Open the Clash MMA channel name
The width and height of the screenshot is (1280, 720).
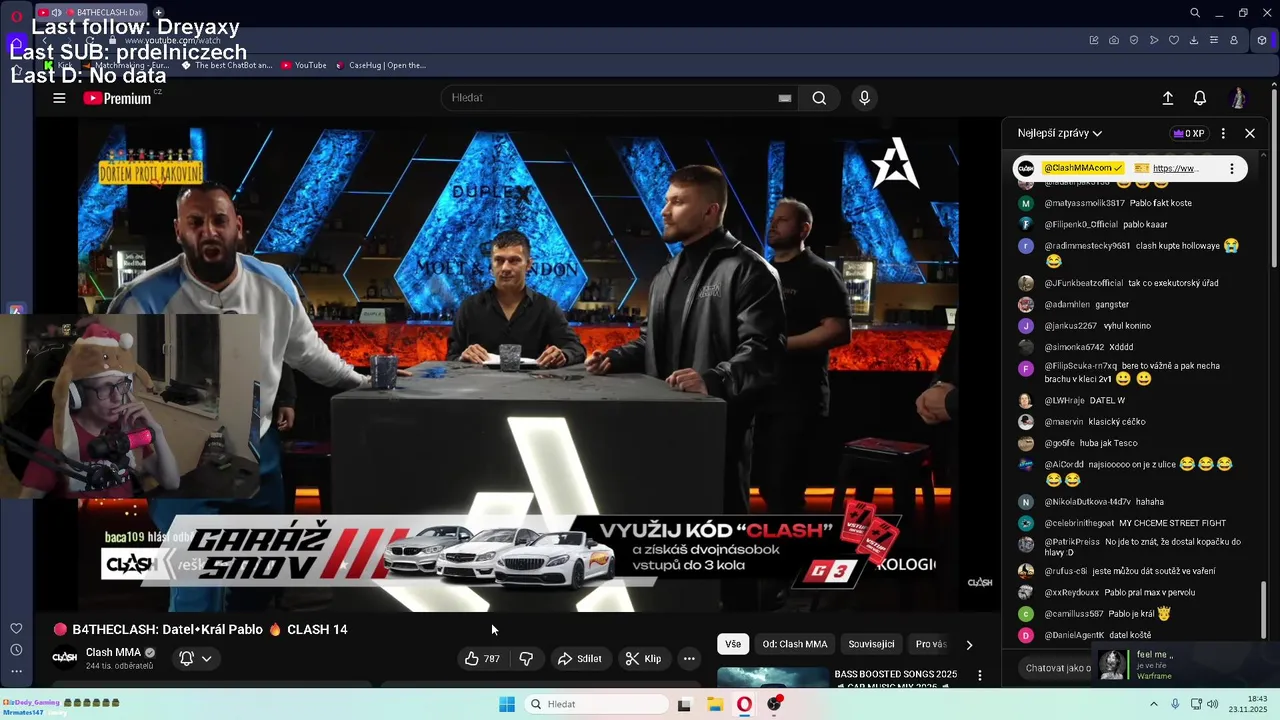pyautogui.click(x=113, y=652)
